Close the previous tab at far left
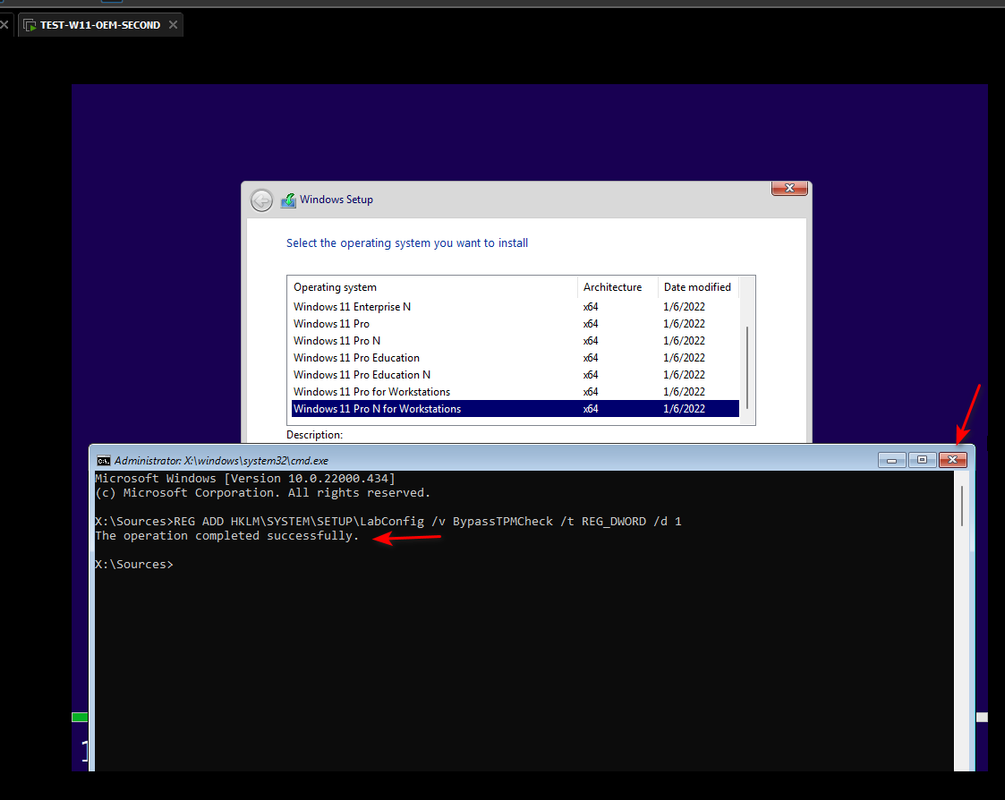Viewport: 1005px width, 800px height. pyautogui.click(x=4, y=25)
